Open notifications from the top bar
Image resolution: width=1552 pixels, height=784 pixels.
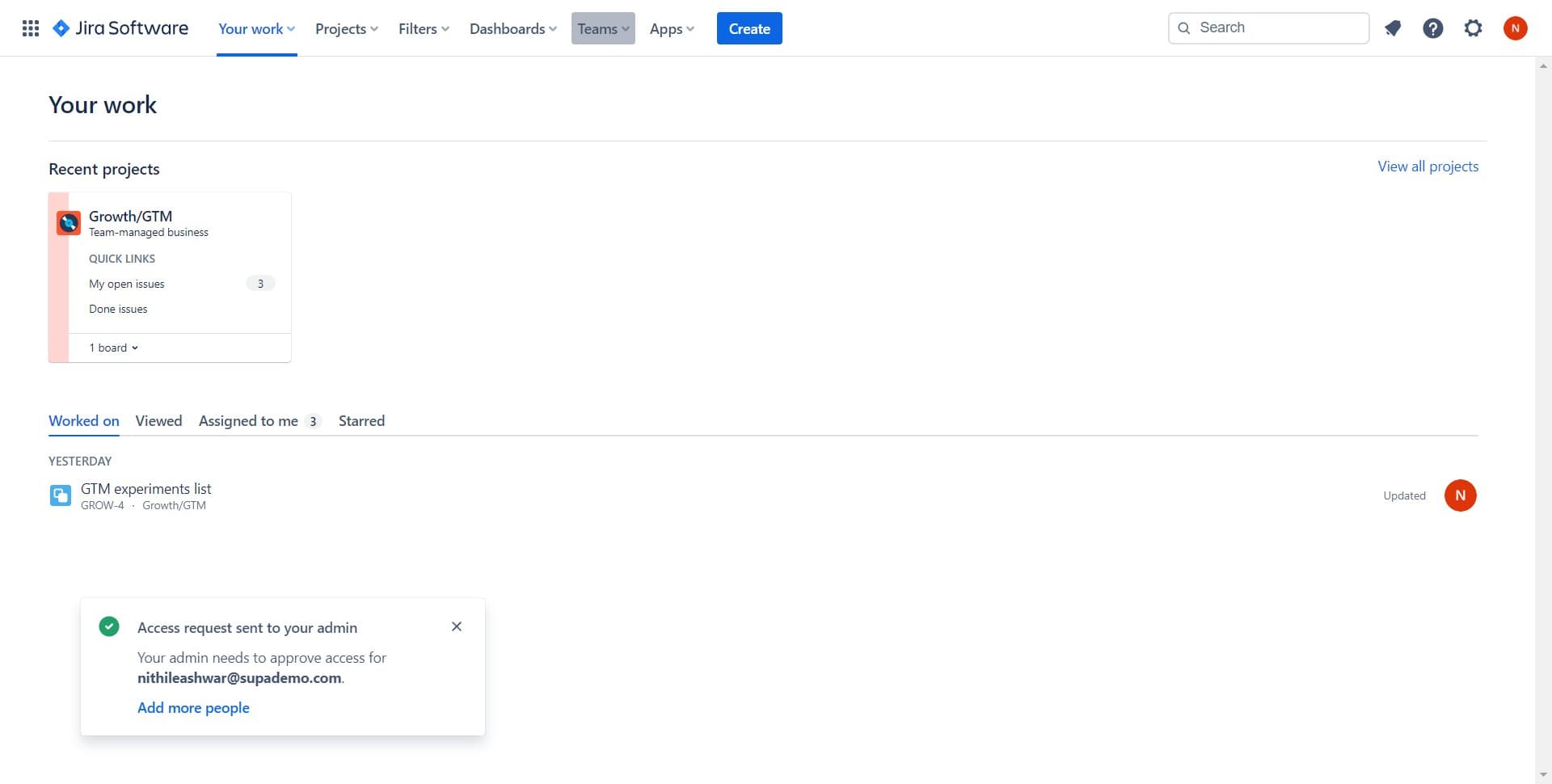coord(1392,27)
